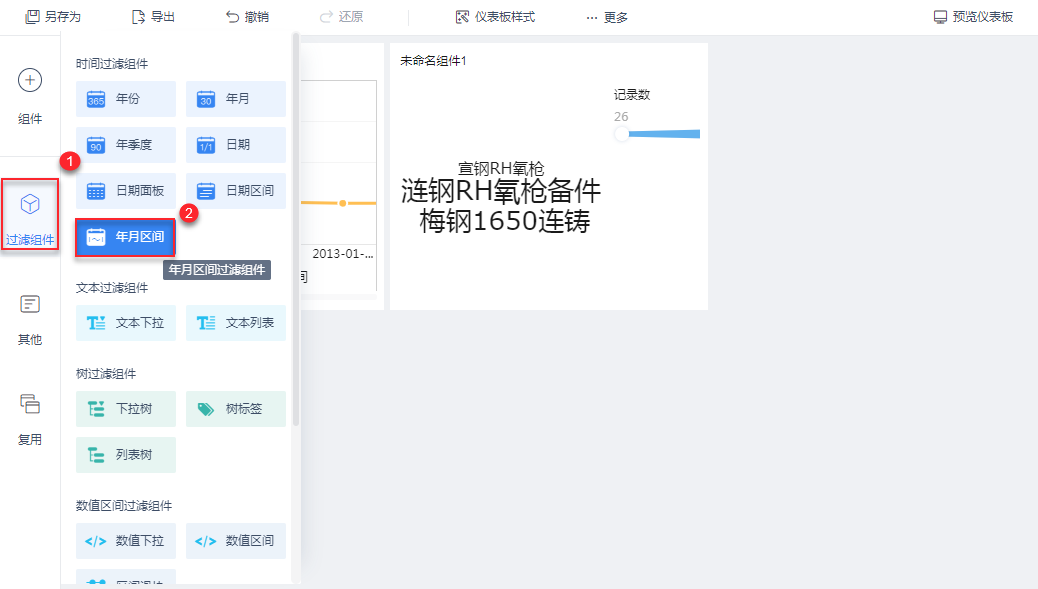Click the 梅钢1650连铸 word cloud text
1038x589 pixels.
[x=504, y=221]
